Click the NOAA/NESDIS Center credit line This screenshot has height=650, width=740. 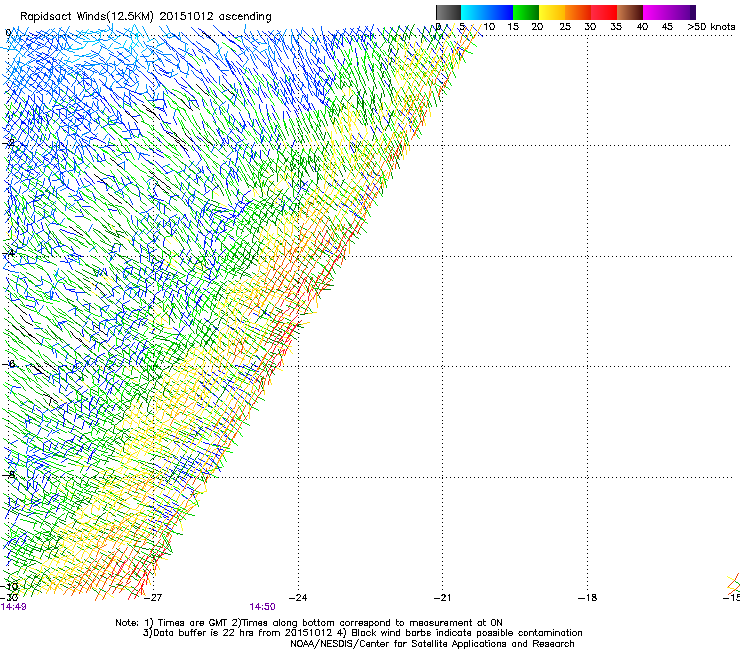point(432,644)
